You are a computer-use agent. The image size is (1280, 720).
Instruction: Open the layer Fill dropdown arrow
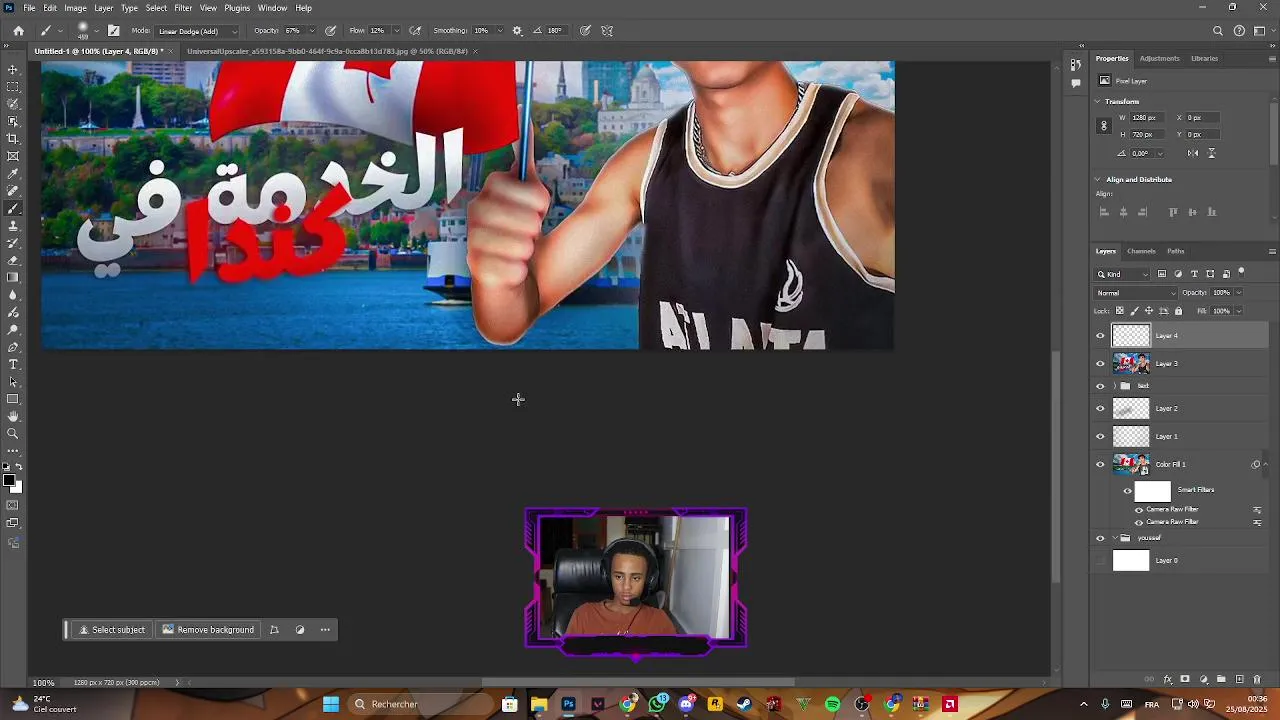[1238, 311]
